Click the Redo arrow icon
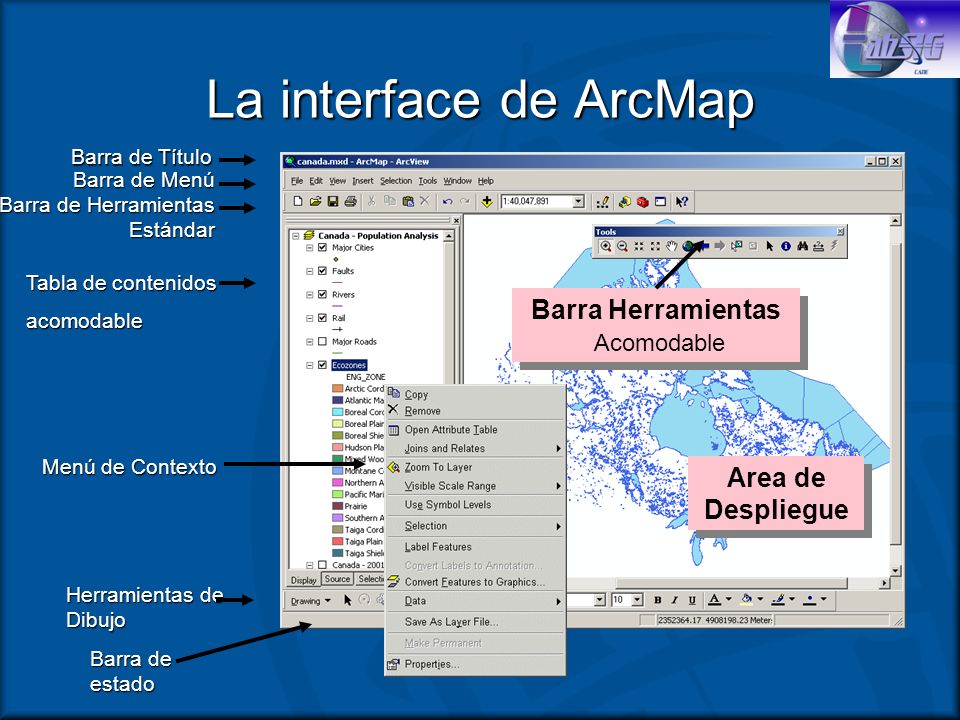Viewport: 960px width, 720px height. 465,201
